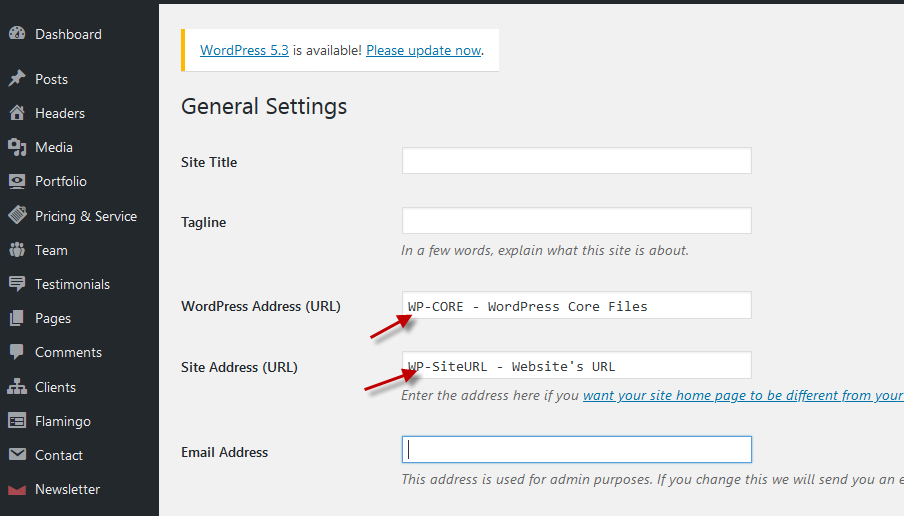Screen dimensions: 904x516
Task: Select the Newsletter menu label
Action: point(67,489)
